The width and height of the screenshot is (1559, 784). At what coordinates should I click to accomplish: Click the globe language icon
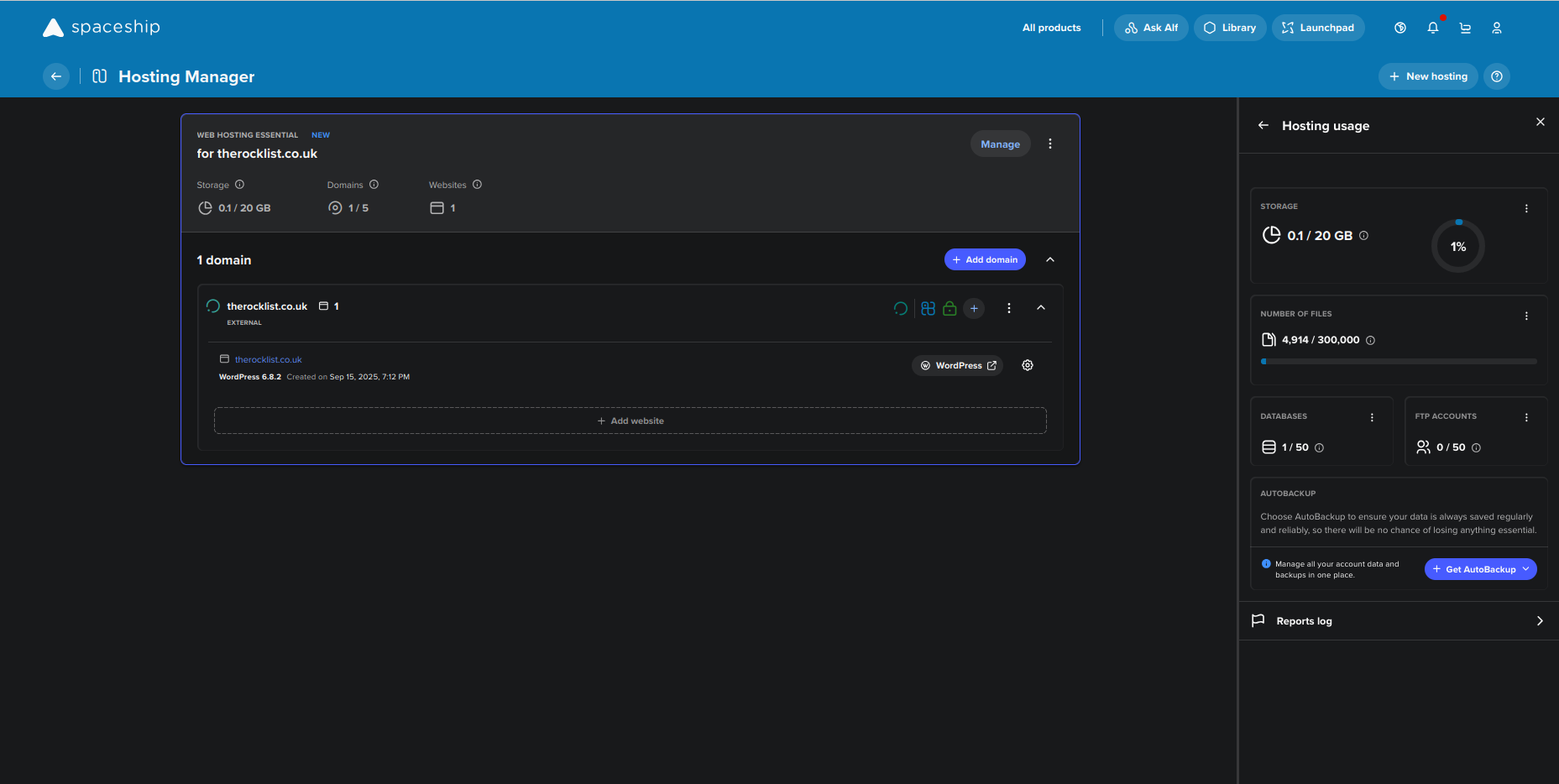coord(1400,27)
